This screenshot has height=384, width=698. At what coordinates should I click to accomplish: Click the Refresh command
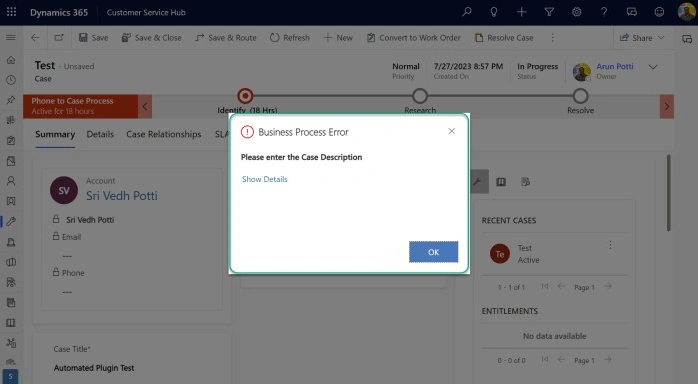(289, 38)
